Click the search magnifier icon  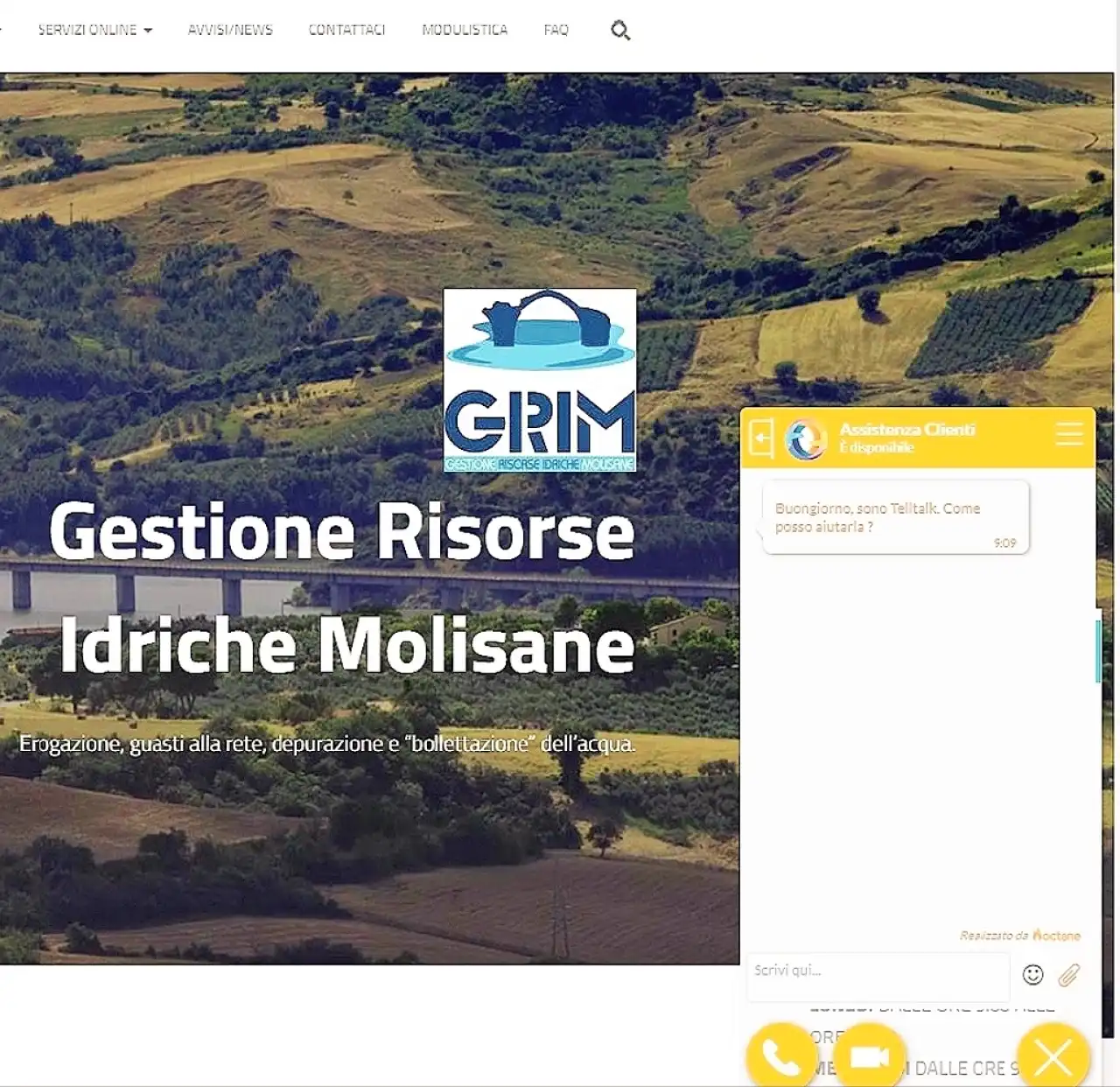point(620,31)
